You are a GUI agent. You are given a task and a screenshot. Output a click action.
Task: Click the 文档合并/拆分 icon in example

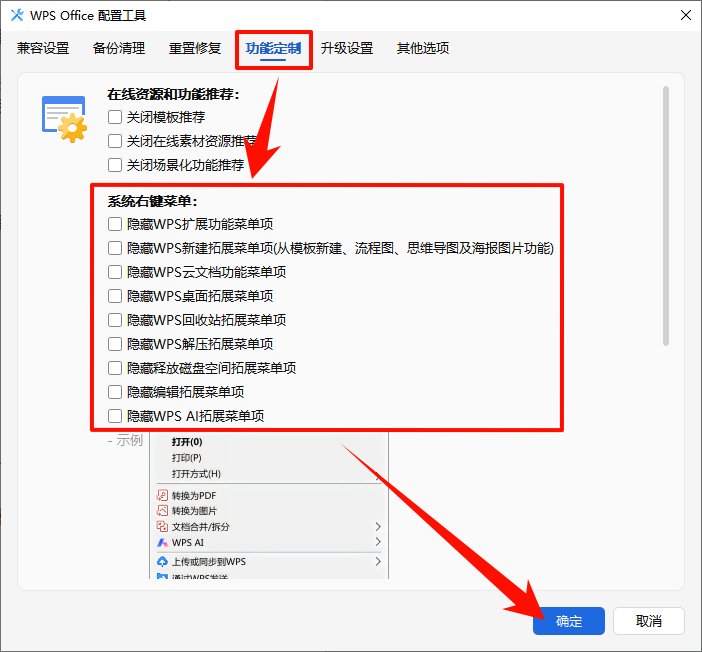click(x=162, y=527)
